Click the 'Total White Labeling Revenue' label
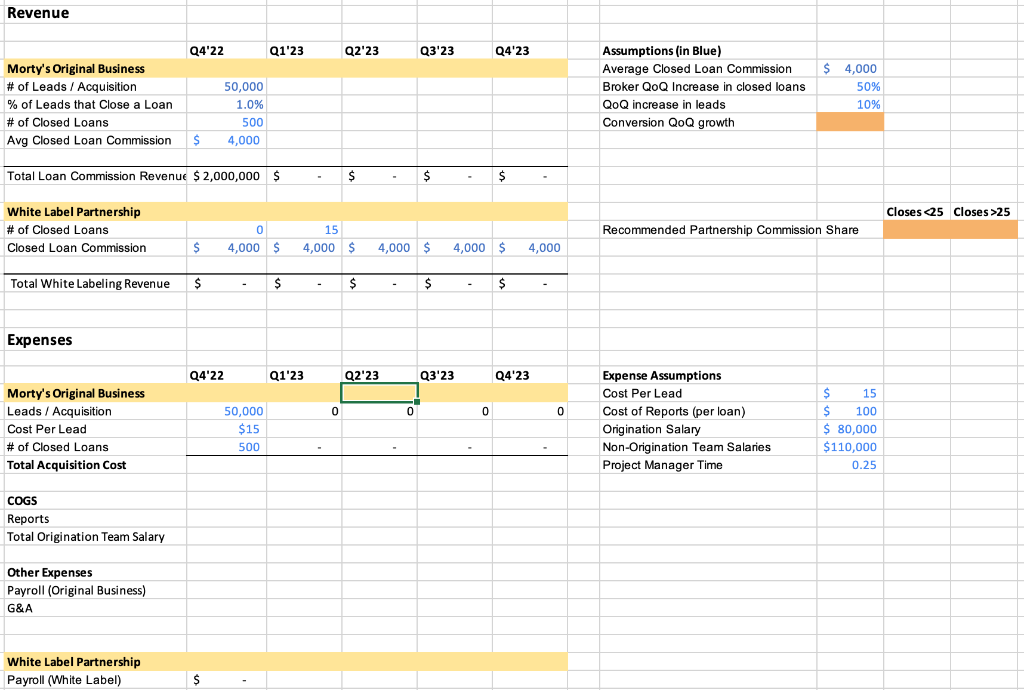Viewport: 1024px width, 690px height. pos(90,284)
